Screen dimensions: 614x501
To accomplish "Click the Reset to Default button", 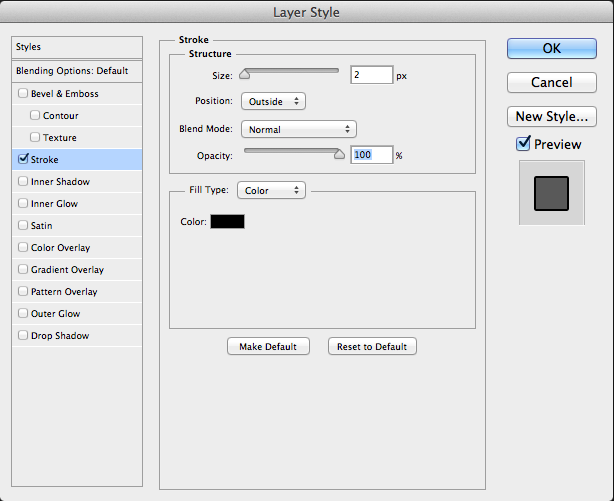I will coord(372,347).
